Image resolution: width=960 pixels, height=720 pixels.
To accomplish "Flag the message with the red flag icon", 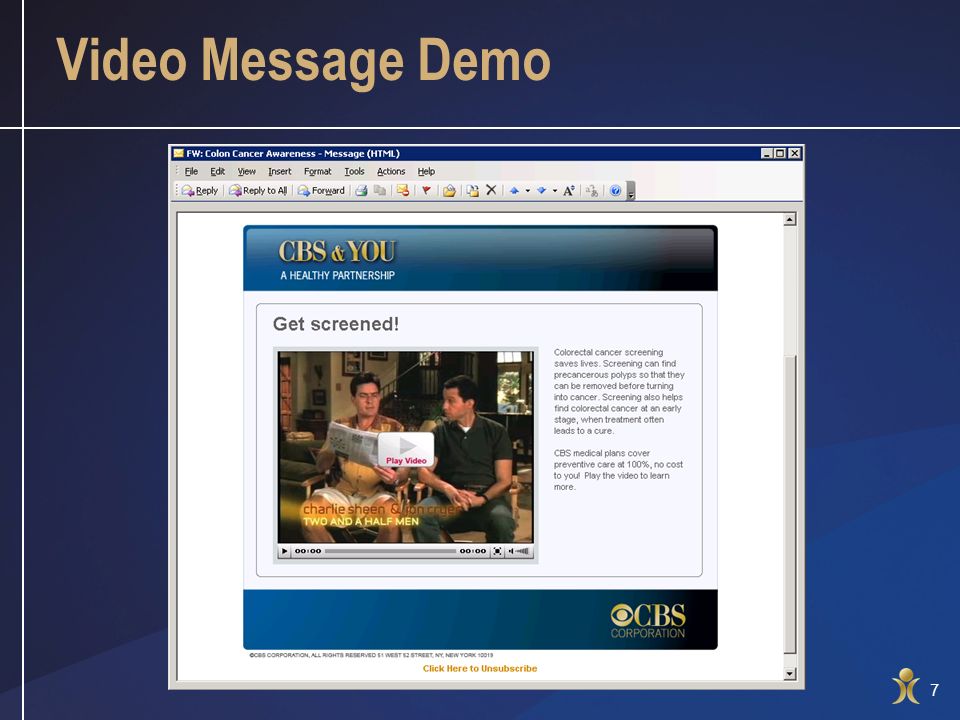I will (x=426, y=190).
